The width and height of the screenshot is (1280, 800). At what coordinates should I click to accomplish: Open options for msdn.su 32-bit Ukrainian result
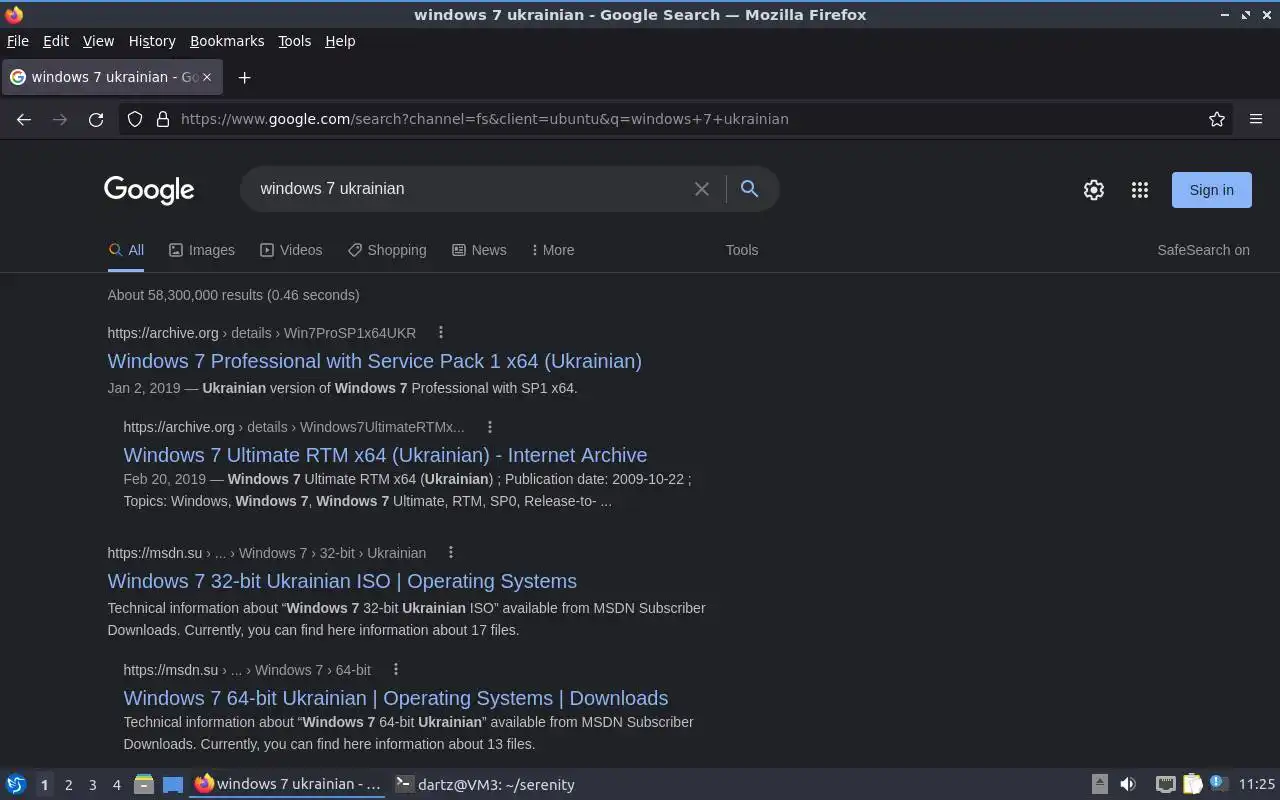451,553
